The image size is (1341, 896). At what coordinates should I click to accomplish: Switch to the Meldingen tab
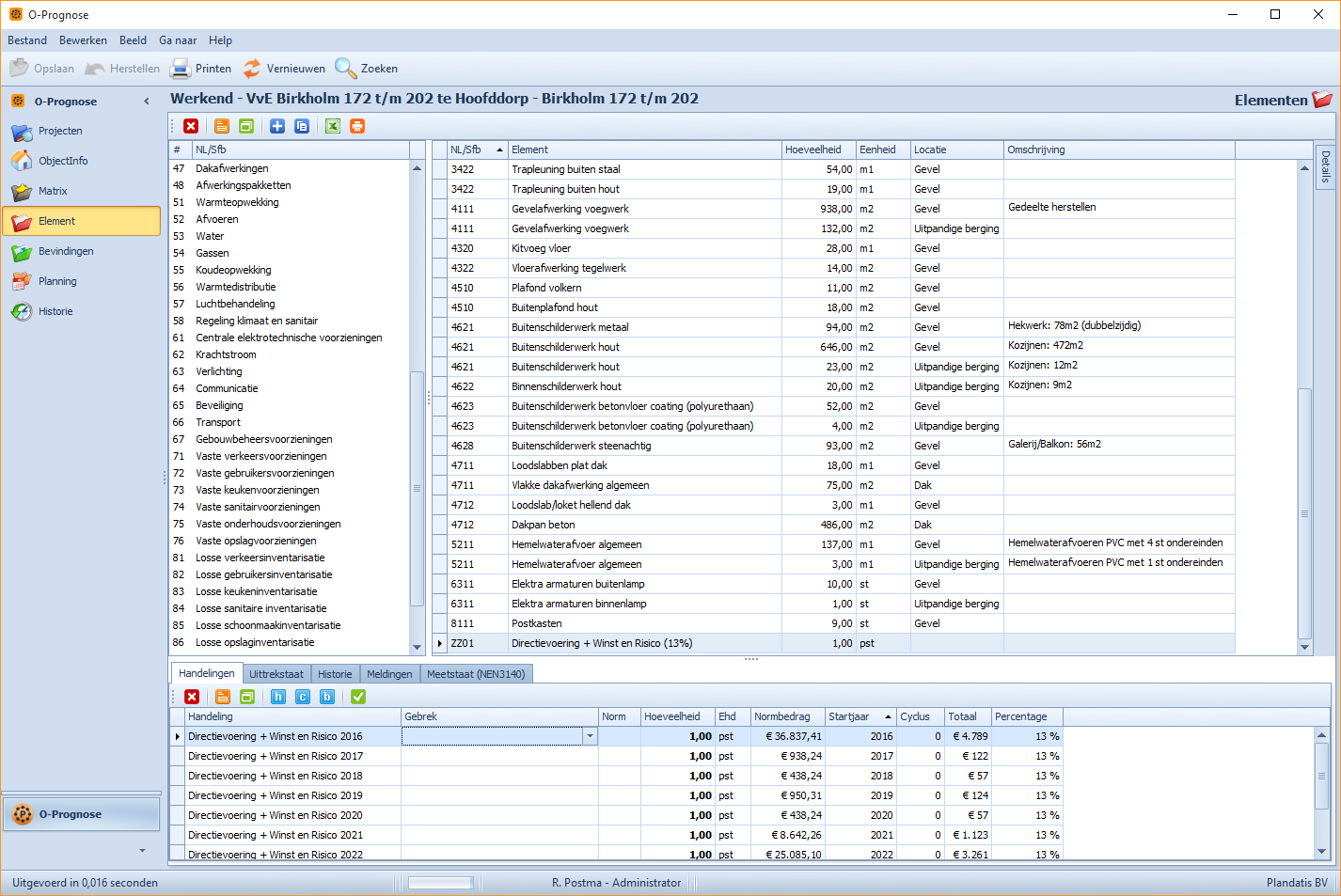(x=389, y=674)
